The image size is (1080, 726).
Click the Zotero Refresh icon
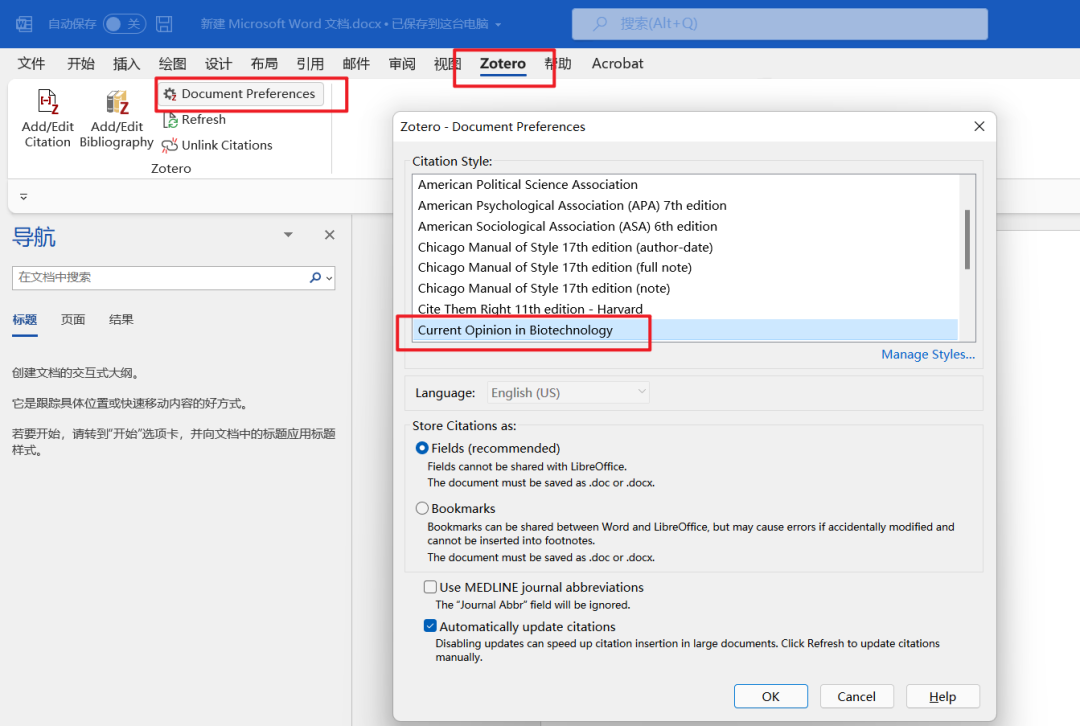pos(170,120)
